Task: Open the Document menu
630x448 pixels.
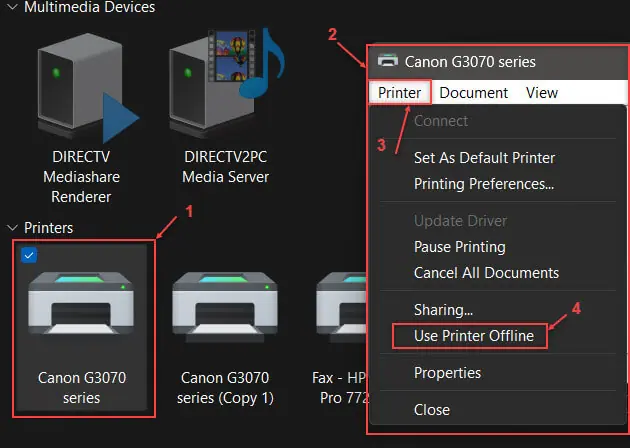Action: 474,93
